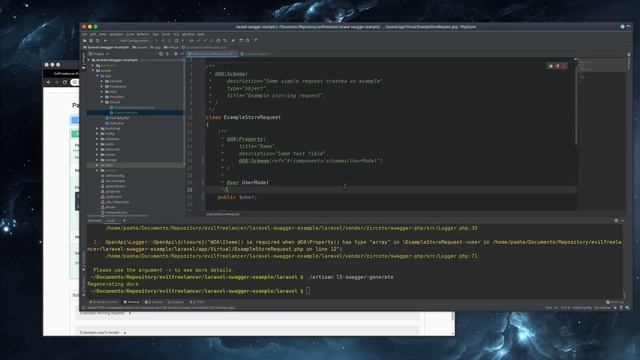Click the Project panel gear options icon

(x=176, y=54)
